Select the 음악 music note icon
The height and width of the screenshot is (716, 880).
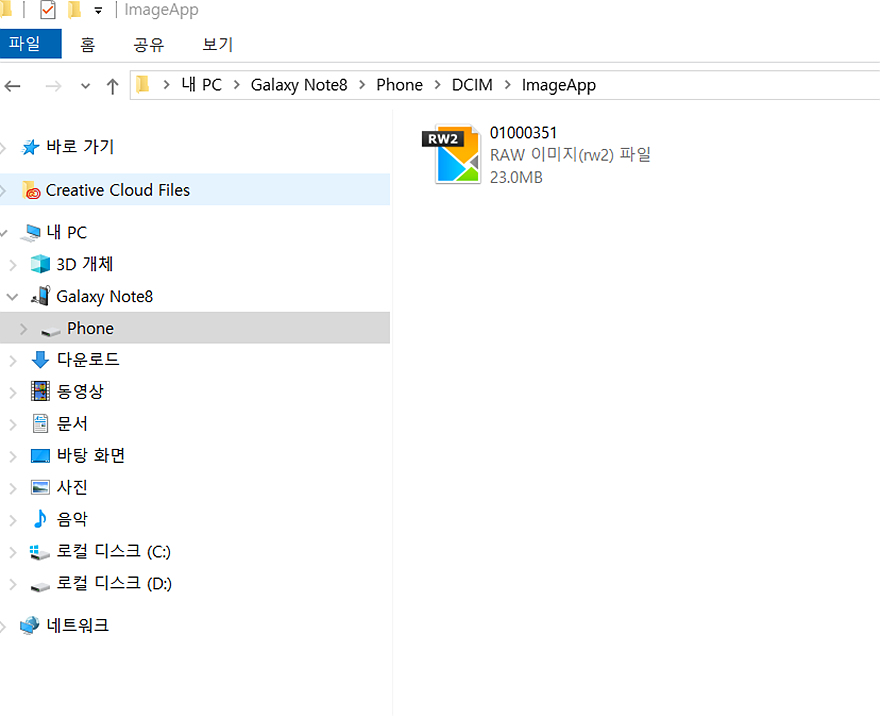pyautogui.click(x=40, y=519)
